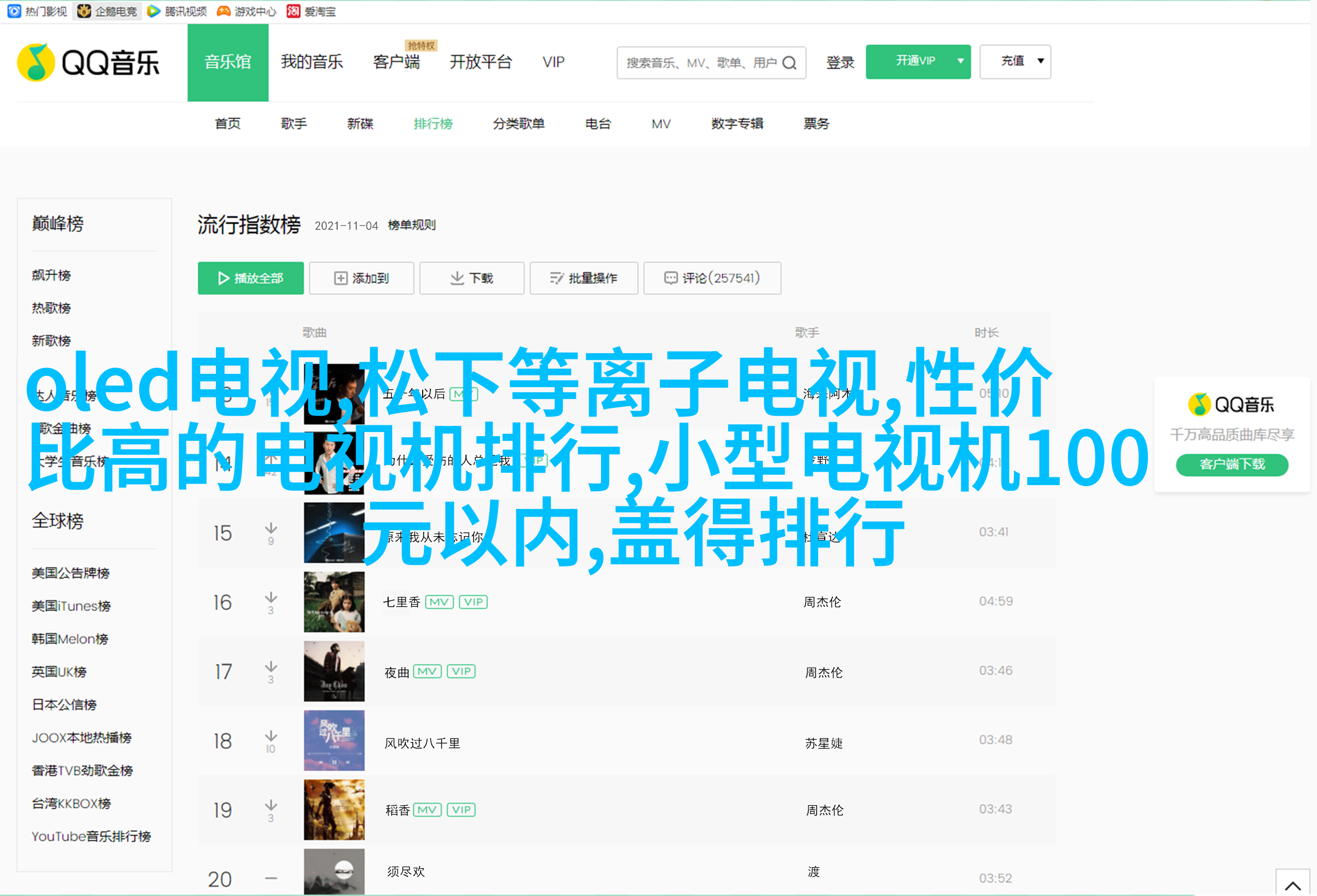
Task: Open the 游戏中心 bookmark
Action: (x=246, y=11)
